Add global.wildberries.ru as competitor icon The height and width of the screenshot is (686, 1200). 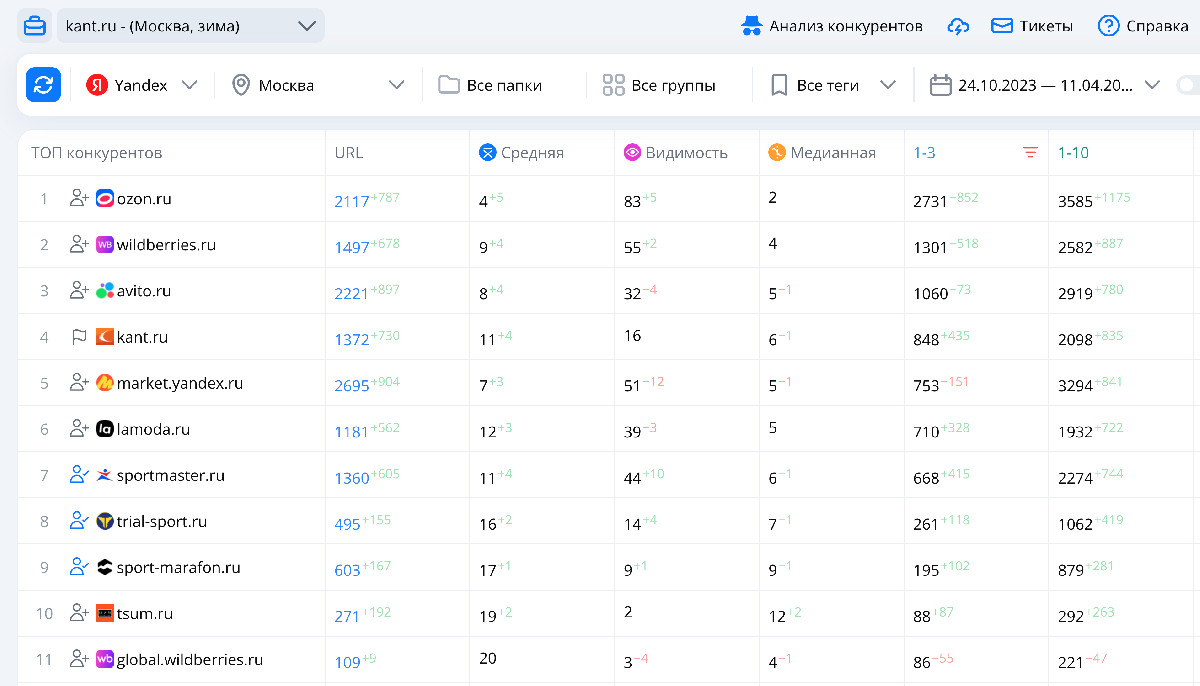tap(79, 659)
